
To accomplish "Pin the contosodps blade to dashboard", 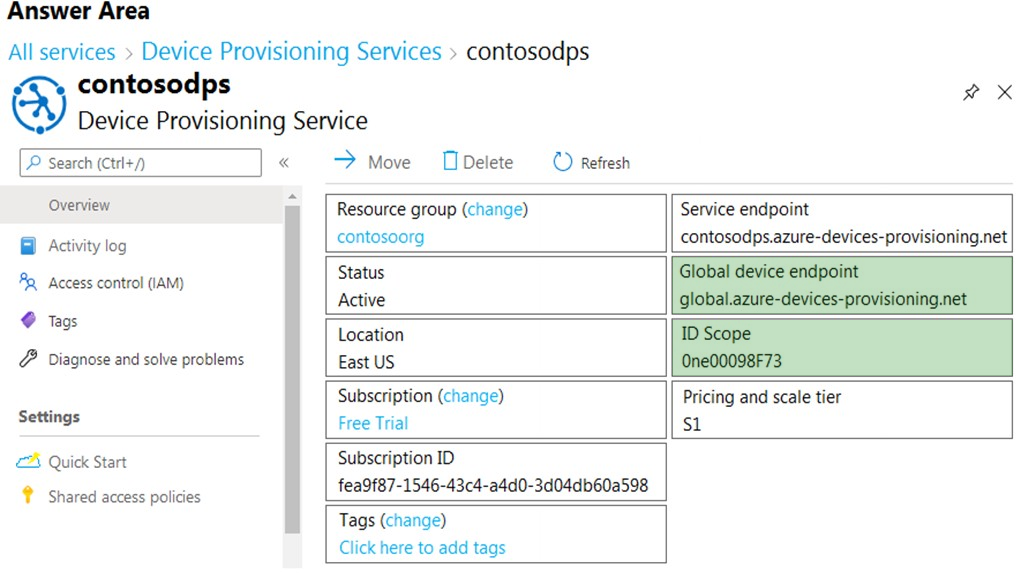I will pyautogui.click(x=971, y=92).
